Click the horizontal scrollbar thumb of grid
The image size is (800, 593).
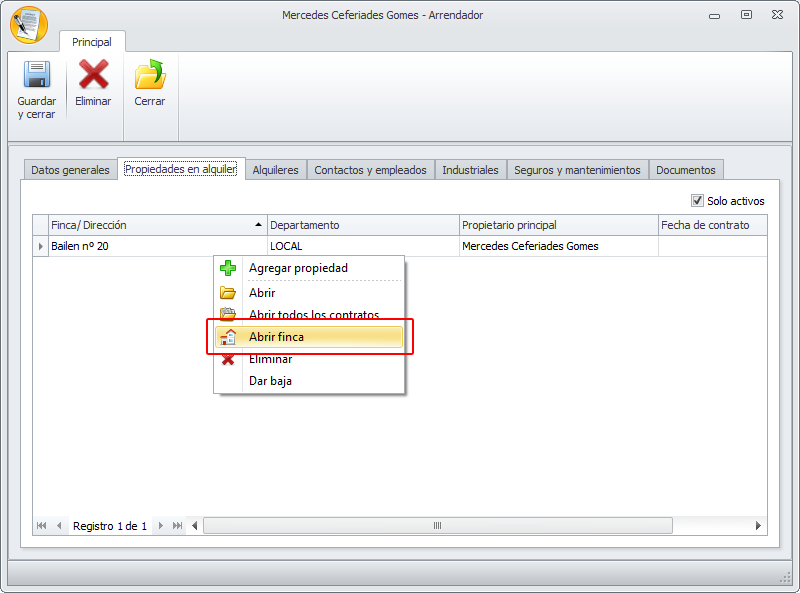coord(438,526)
